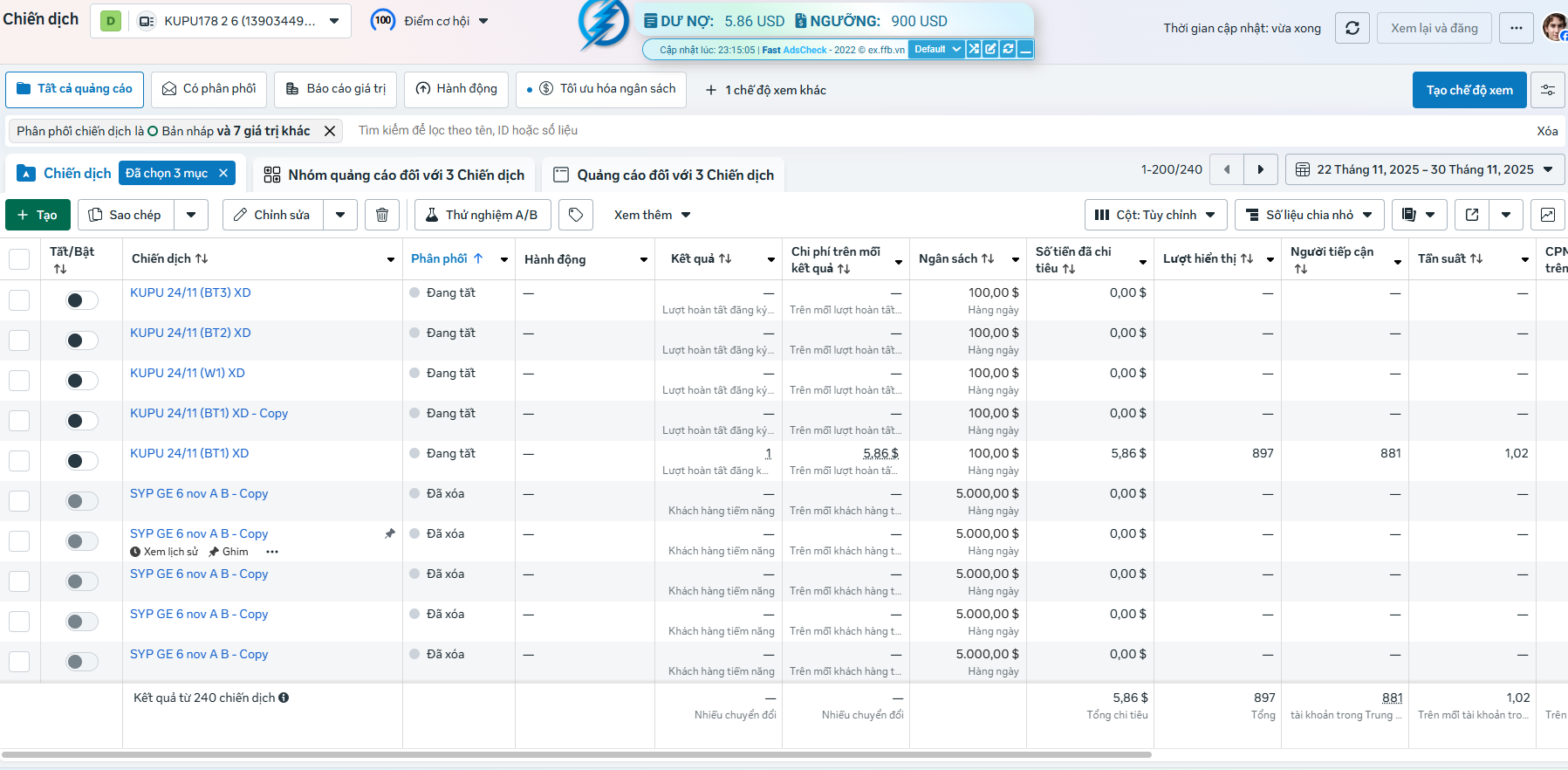
Task: Open the KUPU178 ad account dropdown
Action: (x=221, y=21)
